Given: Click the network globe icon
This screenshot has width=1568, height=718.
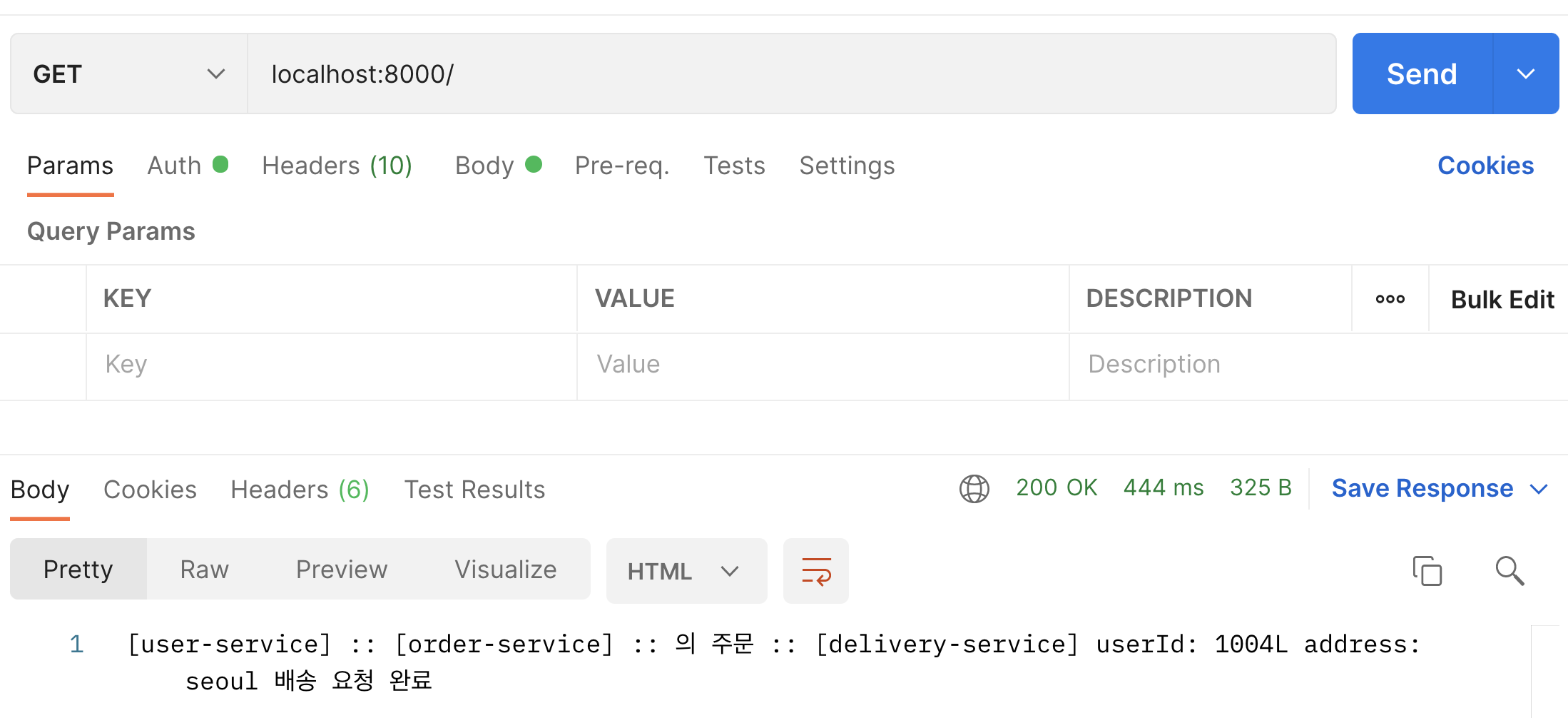Looking at the screenshot, I should coord(974,489).
